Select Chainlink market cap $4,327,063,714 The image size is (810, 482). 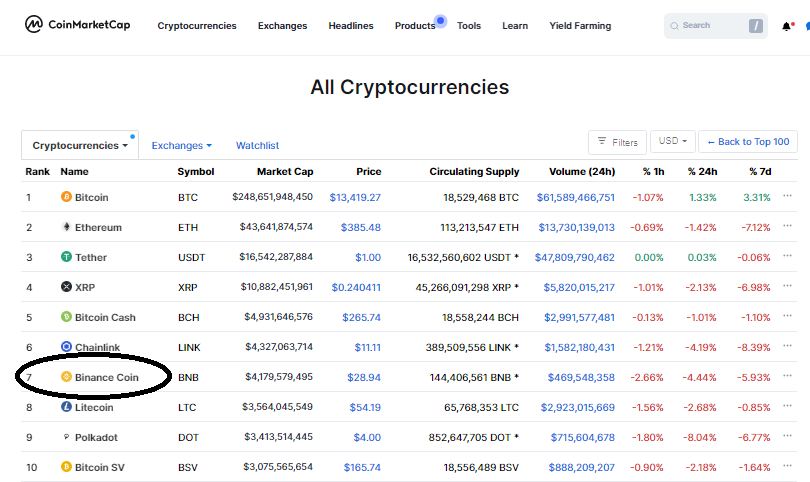point(279,346)
